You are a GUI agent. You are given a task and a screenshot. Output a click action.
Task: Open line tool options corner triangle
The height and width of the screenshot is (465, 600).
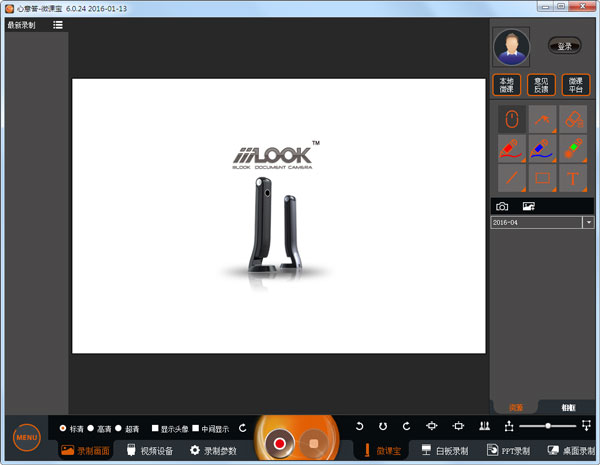pos(523,189)
